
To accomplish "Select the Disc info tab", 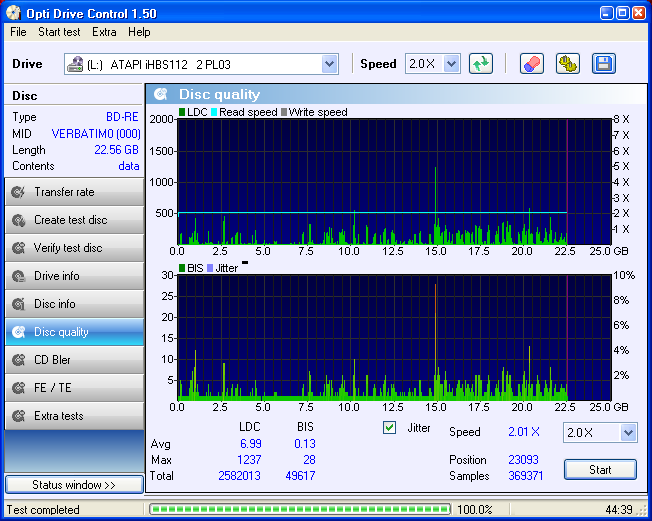I will (74, 304).
